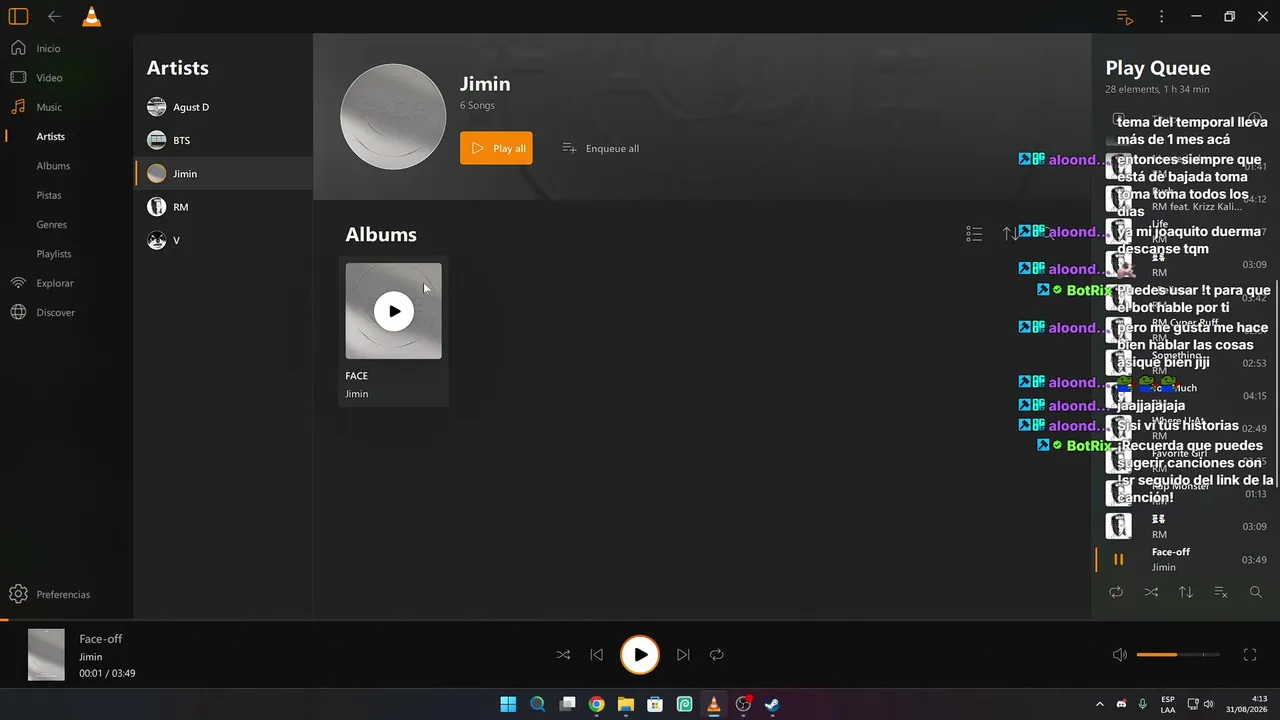Sort the play queue
Viewport: 1280px width, 720px height.
pyautogui.click(x=1186, y=592)
